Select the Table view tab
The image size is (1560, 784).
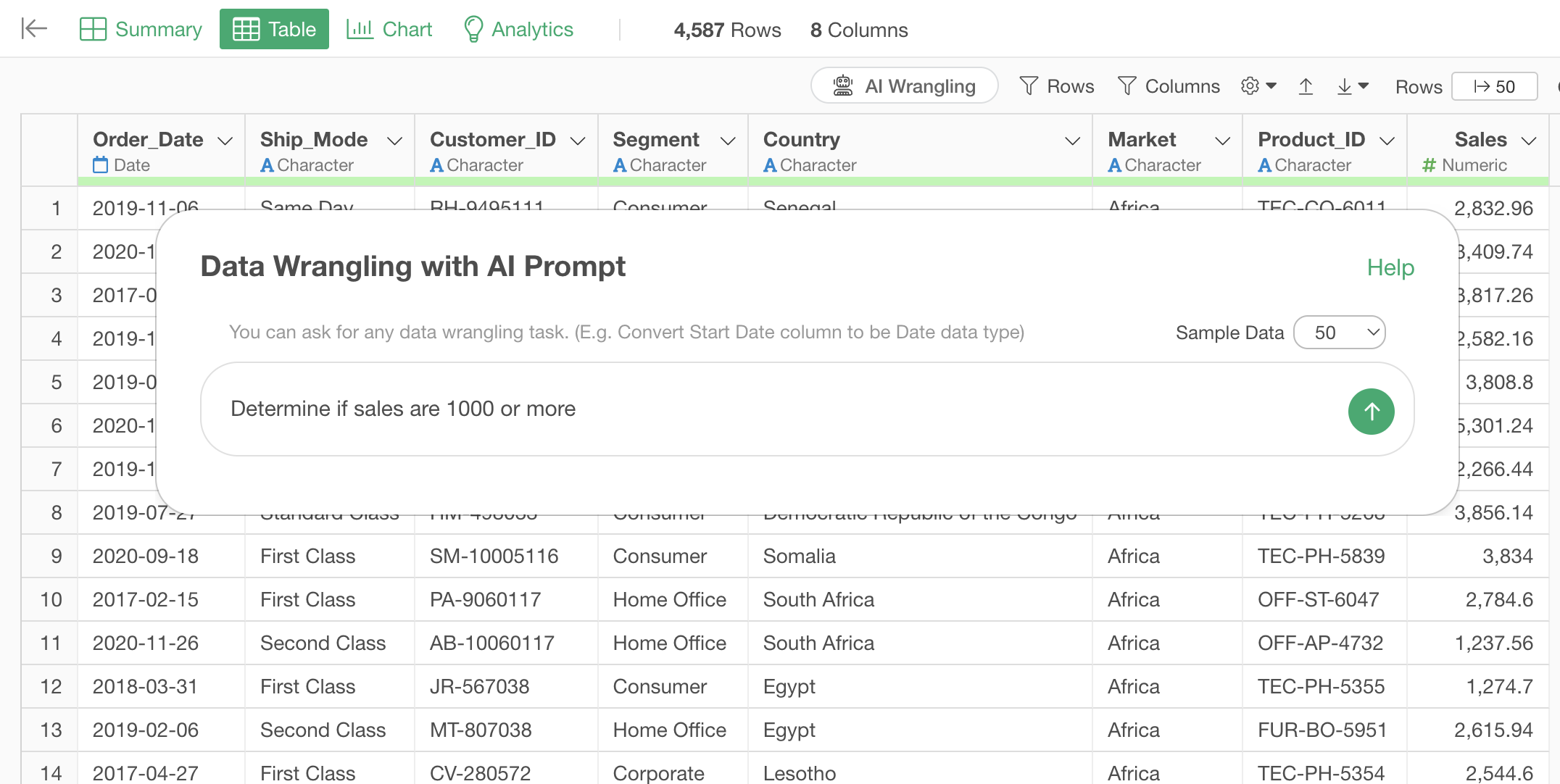274,29
